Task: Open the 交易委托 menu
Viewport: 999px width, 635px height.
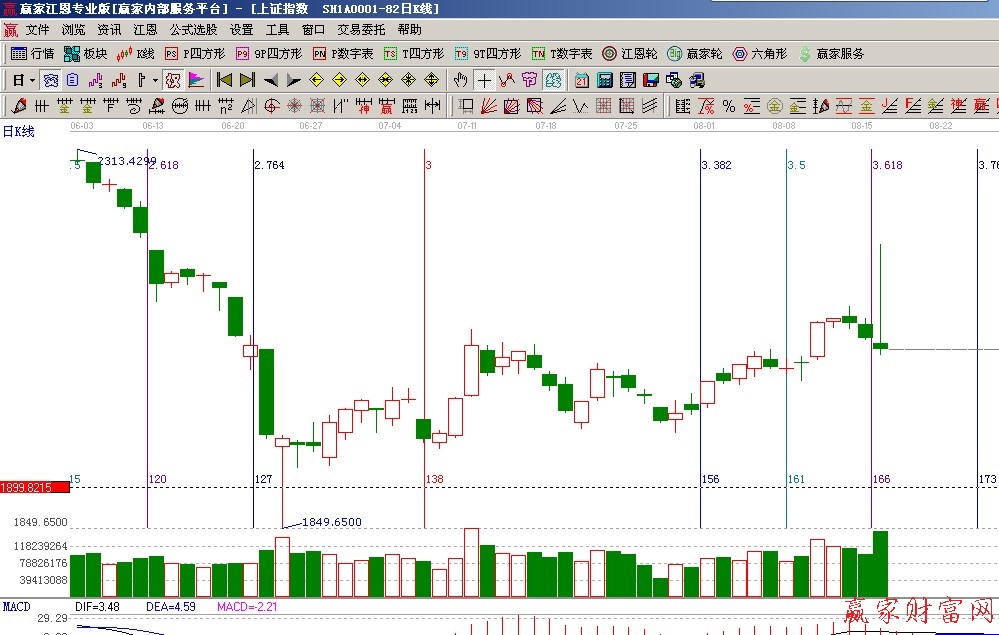Action: (360, 30)
